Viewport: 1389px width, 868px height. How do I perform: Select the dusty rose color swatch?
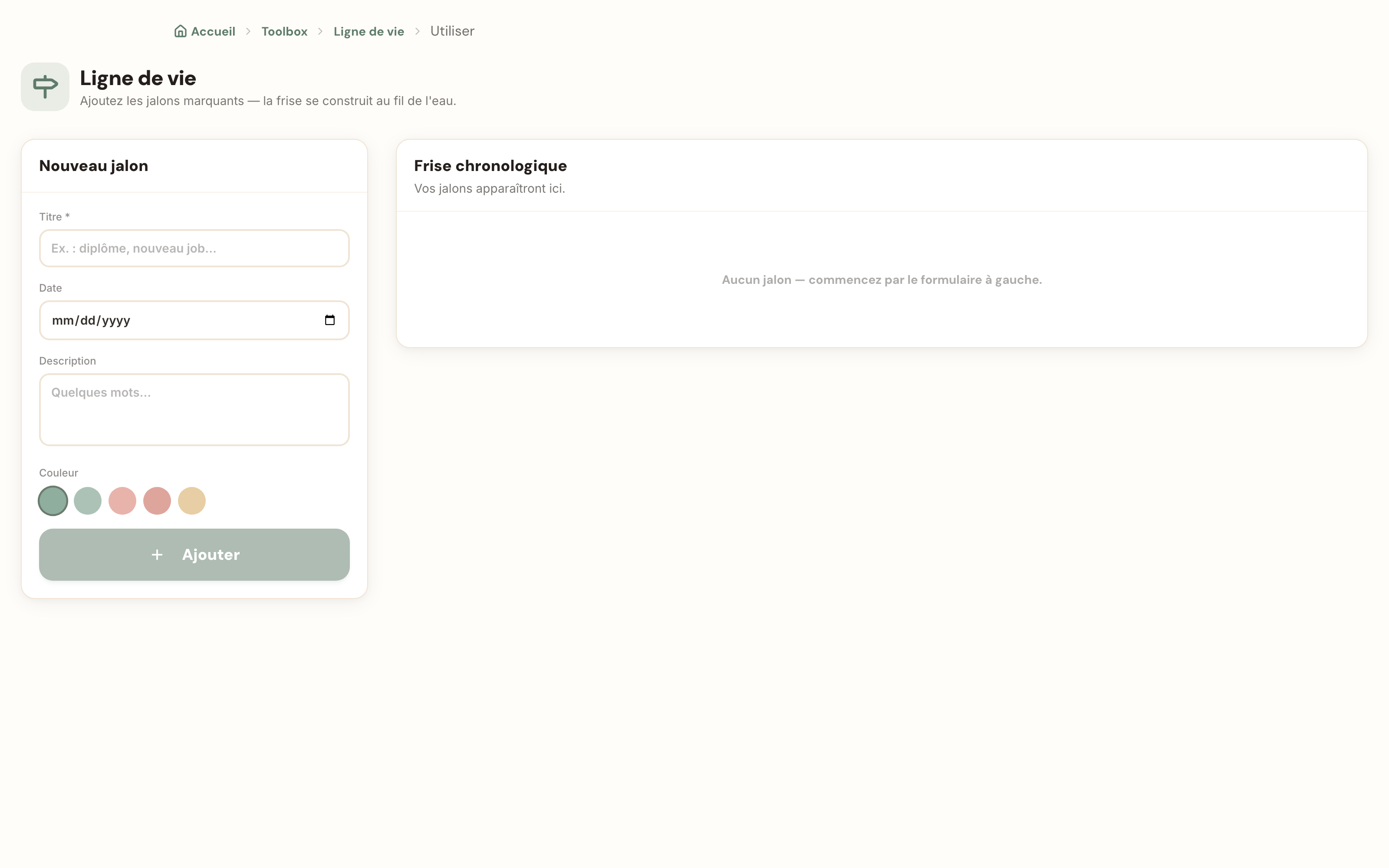pyautogui.click(x=157, y=500)
